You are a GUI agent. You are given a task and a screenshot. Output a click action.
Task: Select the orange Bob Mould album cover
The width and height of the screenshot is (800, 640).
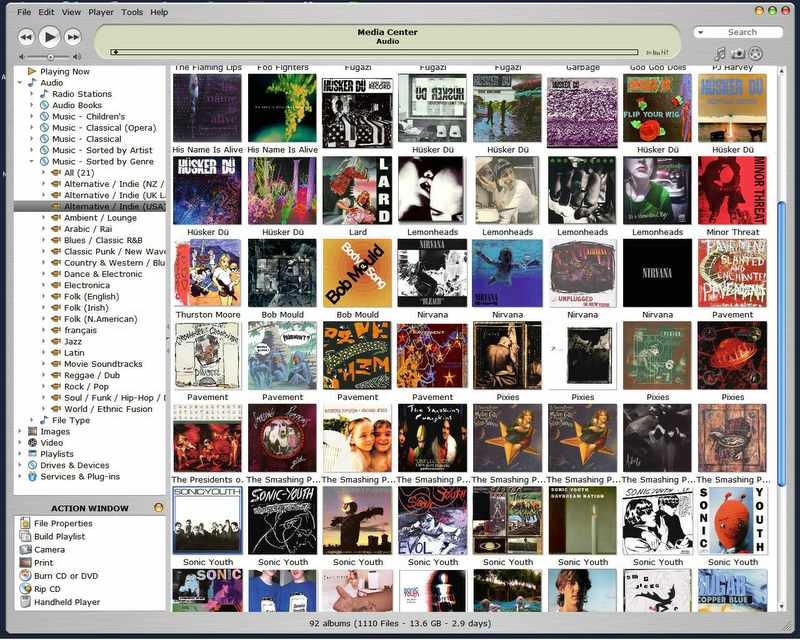click(357, 273)
